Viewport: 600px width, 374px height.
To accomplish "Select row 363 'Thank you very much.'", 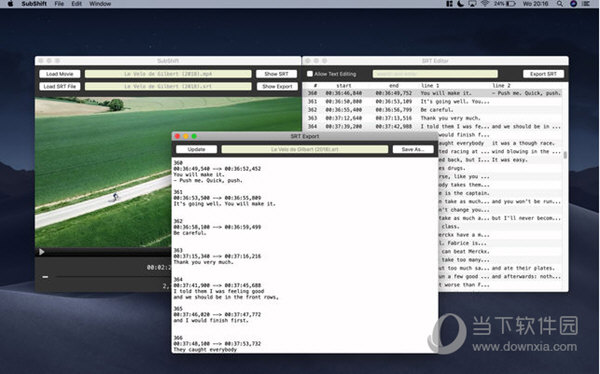I will (x=432, y=118).
